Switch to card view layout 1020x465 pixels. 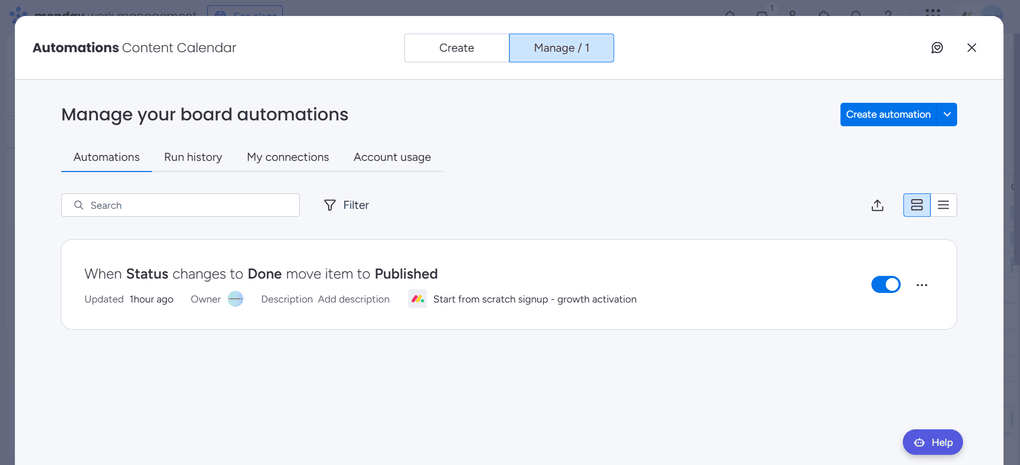click(917, 205)
